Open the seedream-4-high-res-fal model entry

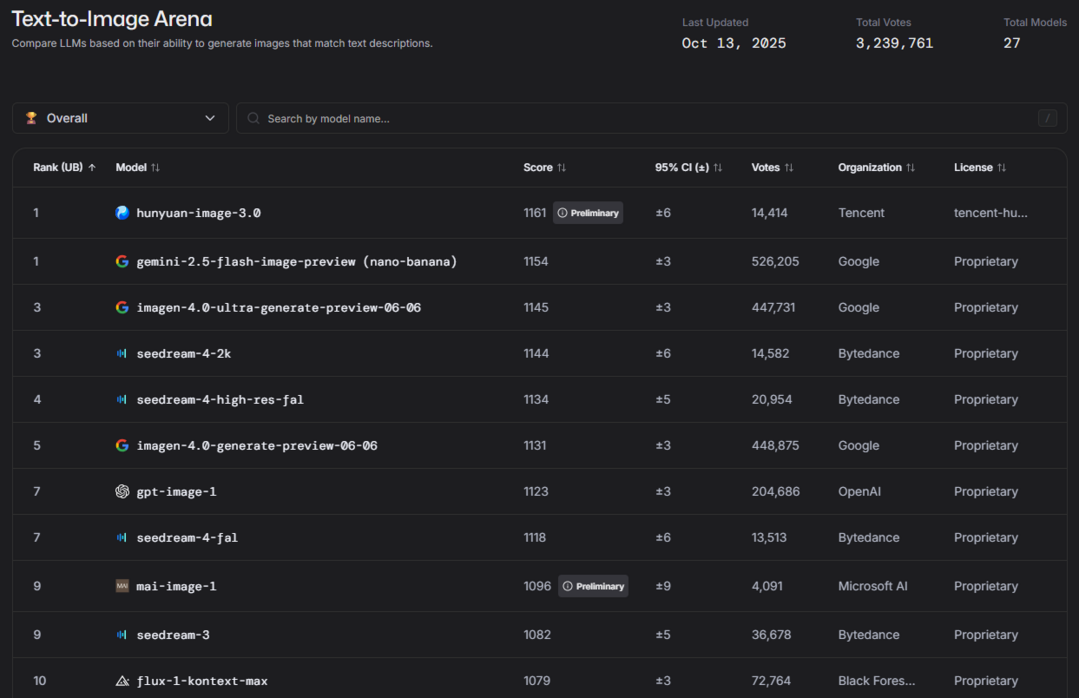[220, 400]
